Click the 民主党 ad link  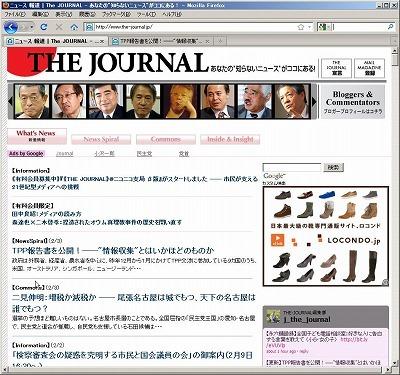click(144, 154)
